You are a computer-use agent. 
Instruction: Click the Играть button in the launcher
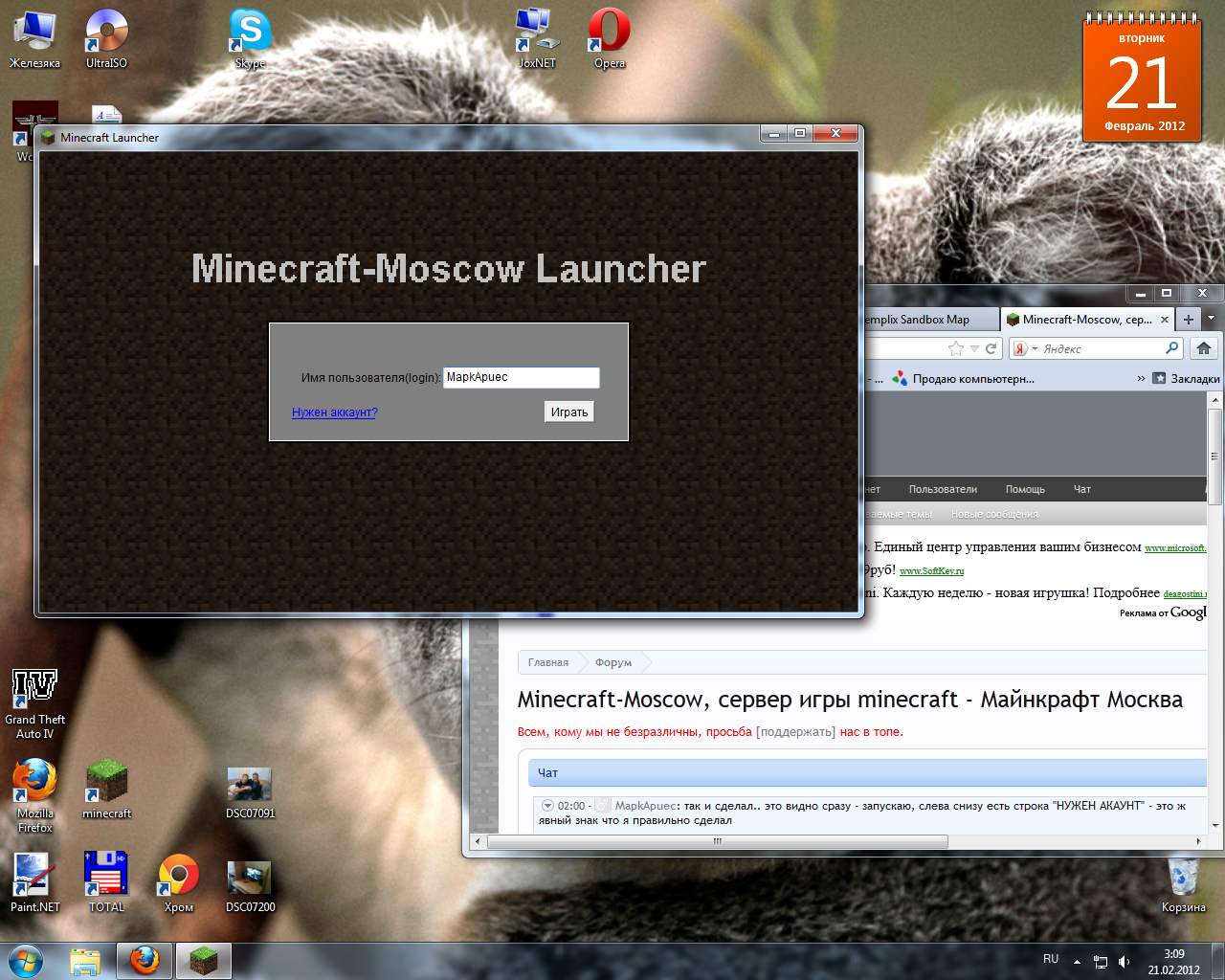click(568, 412)
